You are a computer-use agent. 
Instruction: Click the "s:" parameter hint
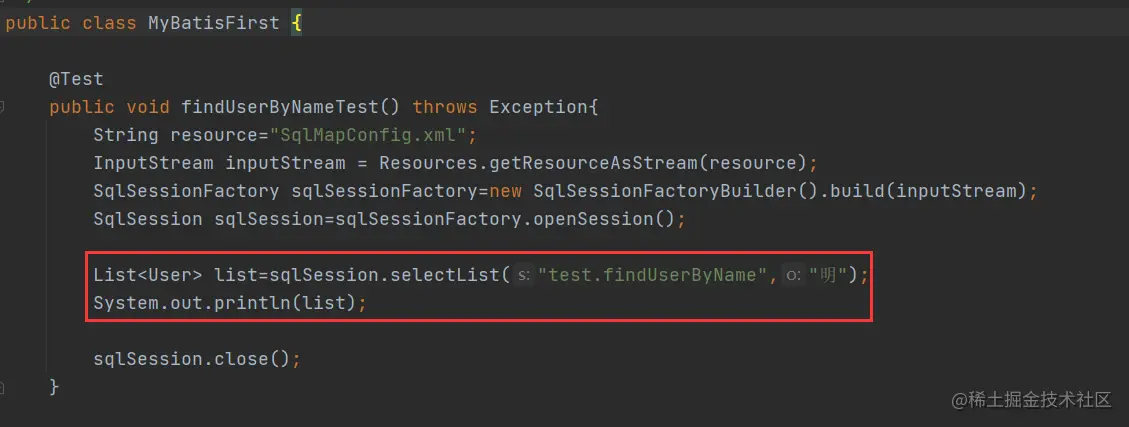524,275
